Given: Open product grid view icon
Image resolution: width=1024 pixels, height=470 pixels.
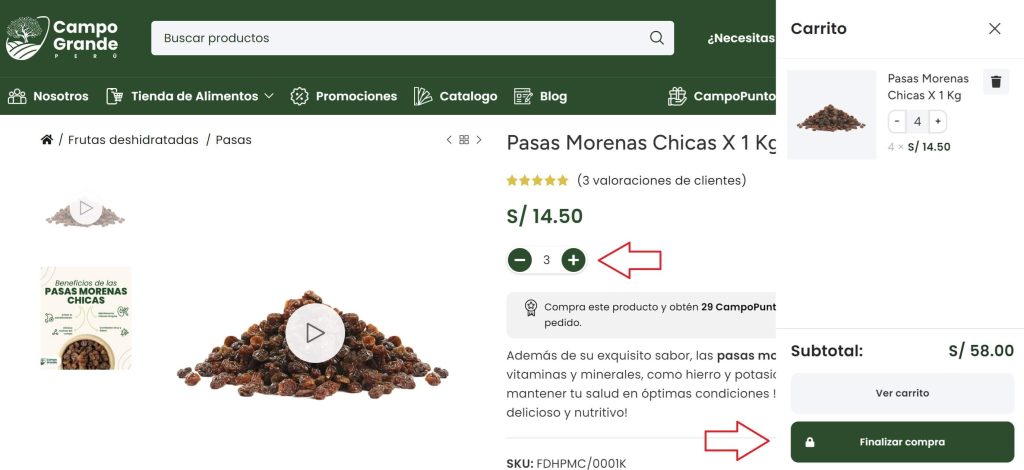Looking at the screenshot, I should 464,140.
